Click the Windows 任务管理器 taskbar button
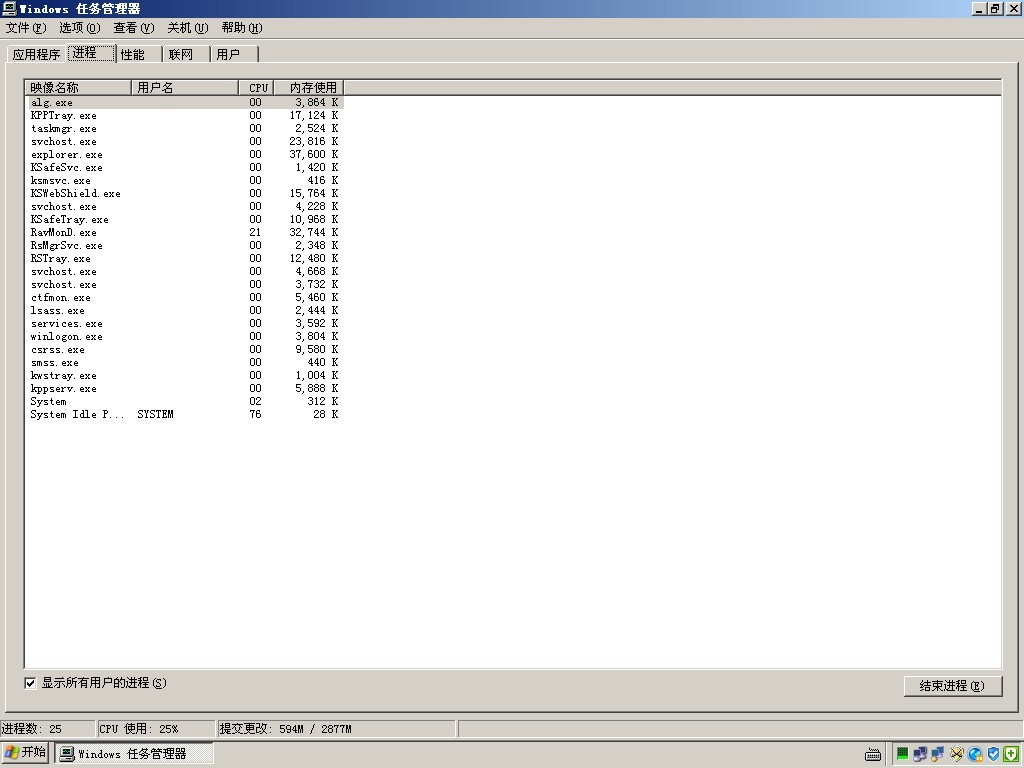The width and height of the screenshot is (1024, 768). 134,754
